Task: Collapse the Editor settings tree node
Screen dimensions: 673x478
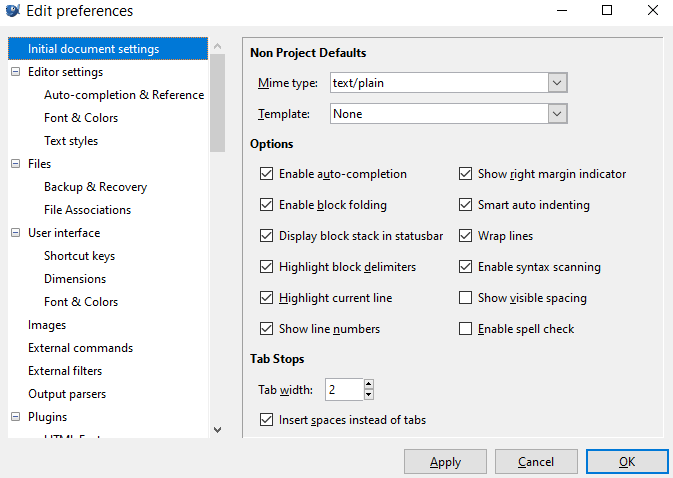Action: 16,72
